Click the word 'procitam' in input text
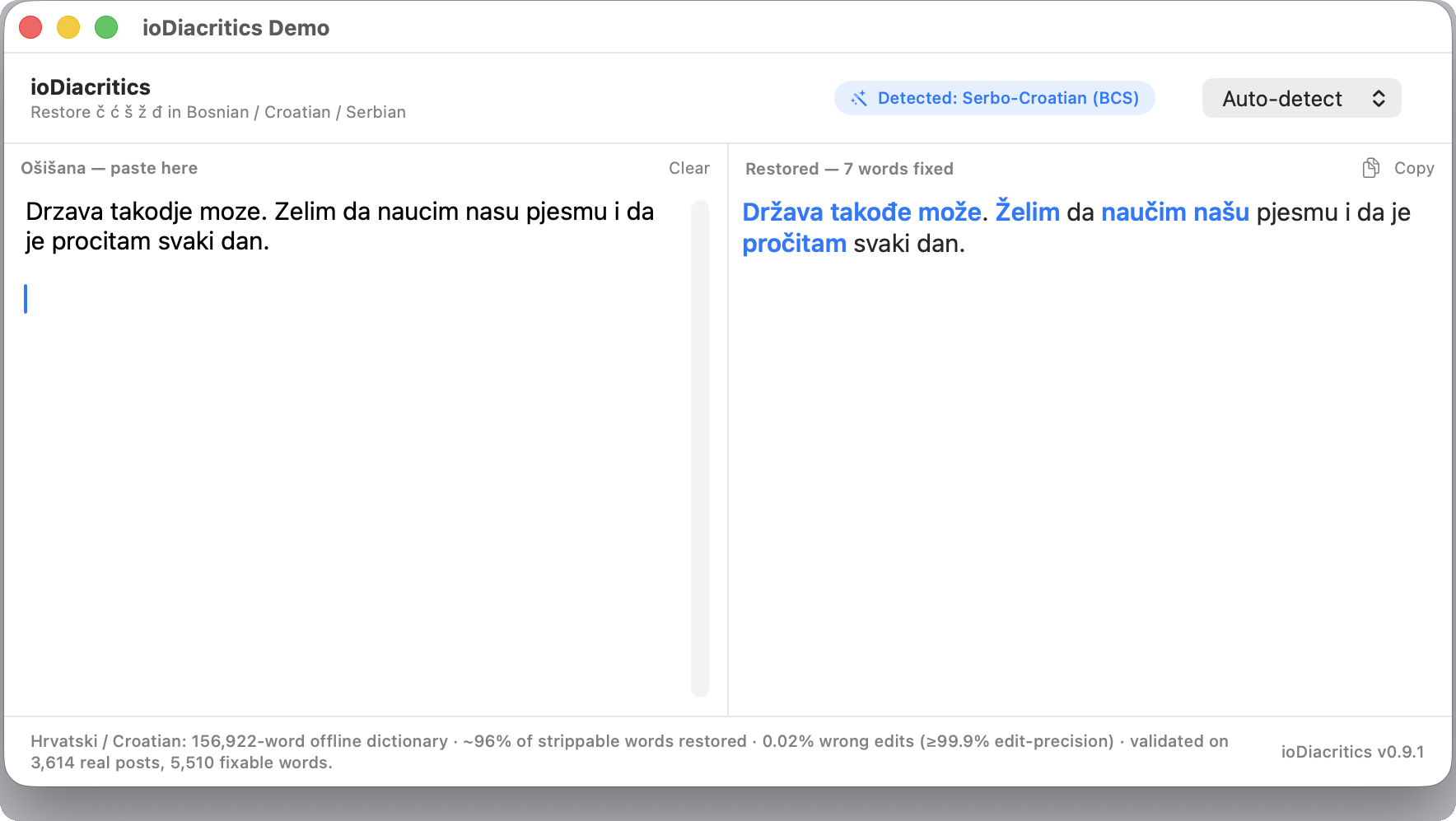Viewport: 1456px width, 821px height. point(102,241)
